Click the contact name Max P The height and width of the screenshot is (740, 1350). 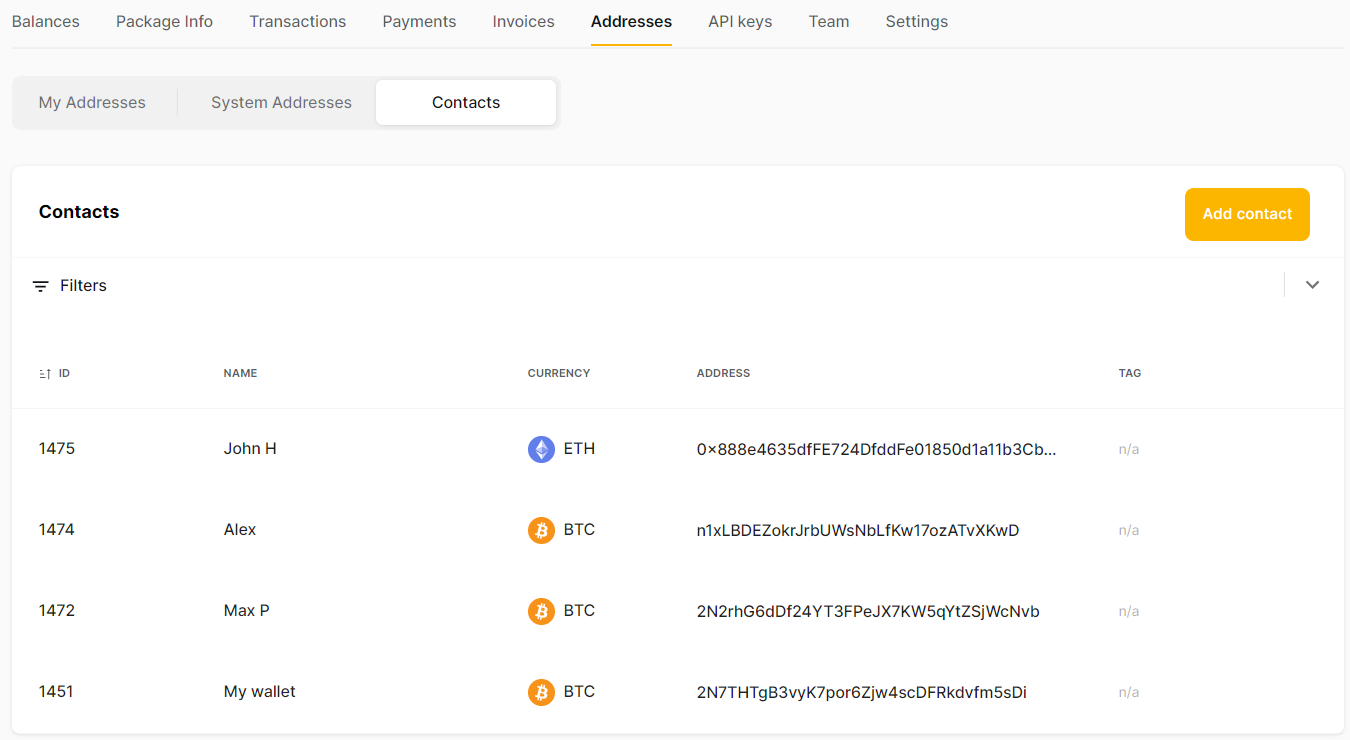point(246,611)
